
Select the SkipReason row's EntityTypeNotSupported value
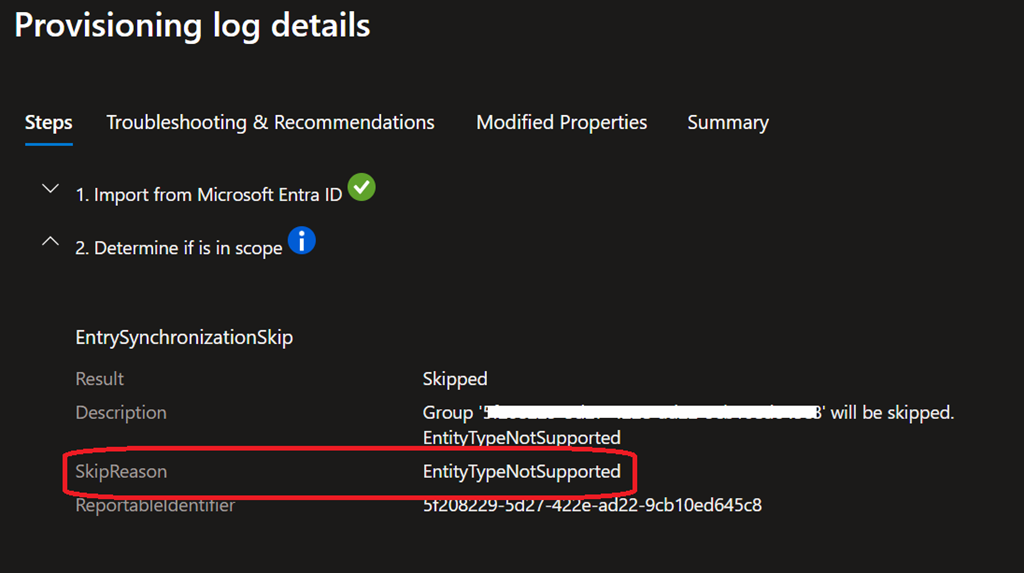(521, 471)
